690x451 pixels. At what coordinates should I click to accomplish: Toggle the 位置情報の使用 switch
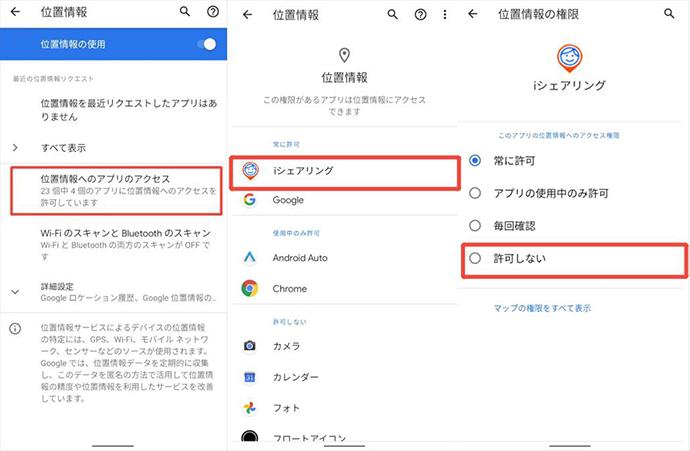point(206,44)
